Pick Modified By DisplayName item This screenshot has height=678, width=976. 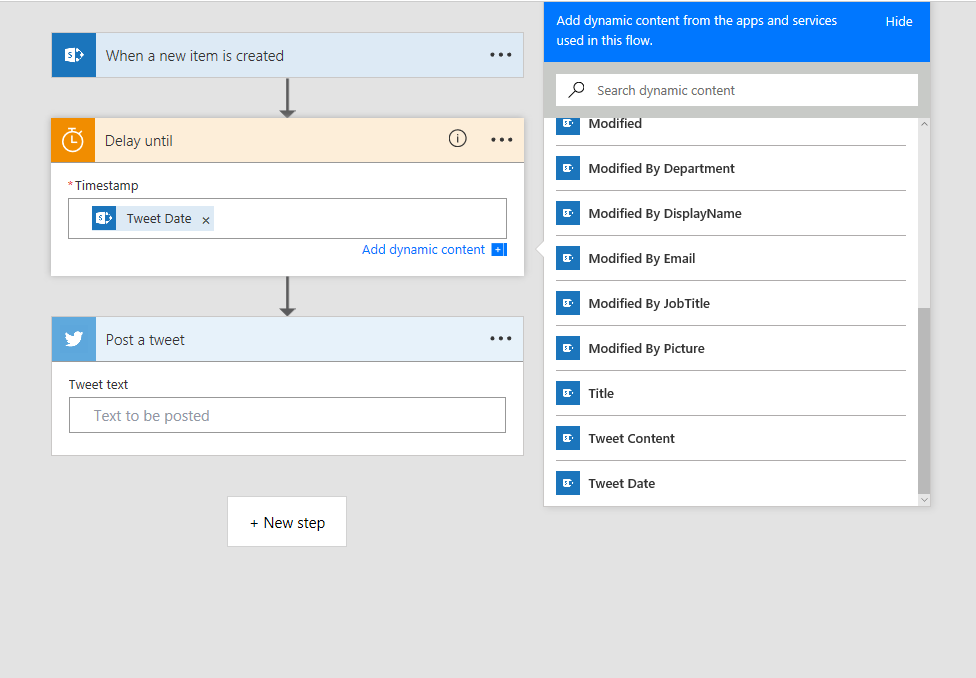click(664, 213)
